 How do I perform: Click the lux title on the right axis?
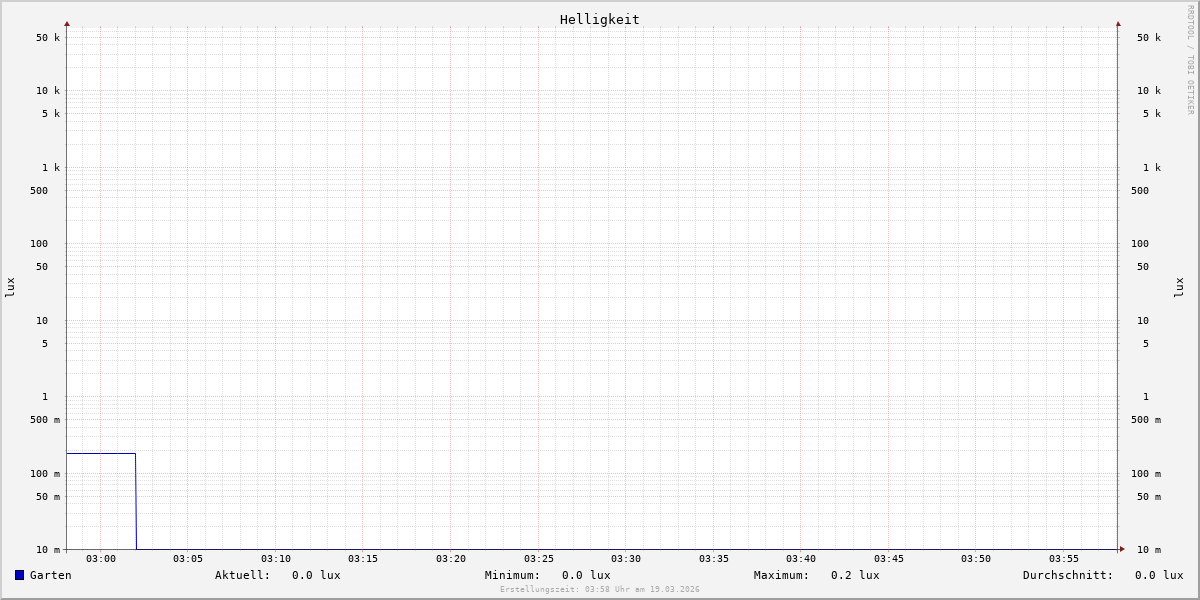[x=1179, y=287]
